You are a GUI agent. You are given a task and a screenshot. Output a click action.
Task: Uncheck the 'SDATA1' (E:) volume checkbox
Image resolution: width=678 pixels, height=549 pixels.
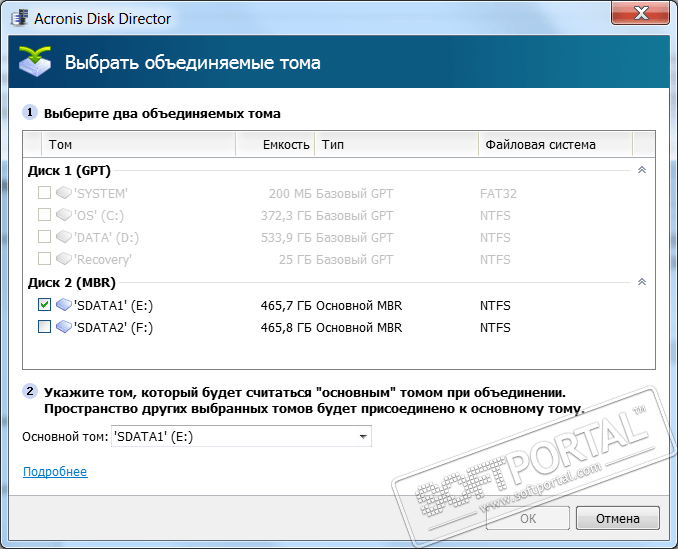(44, 305)
